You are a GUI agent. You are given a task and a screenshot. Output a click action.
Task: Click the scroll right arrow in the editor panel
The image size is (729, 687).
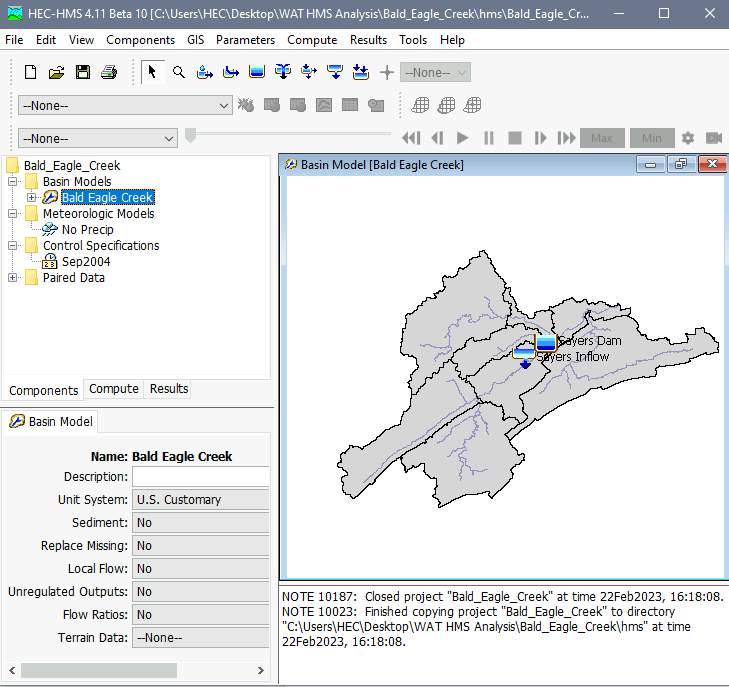261,670
